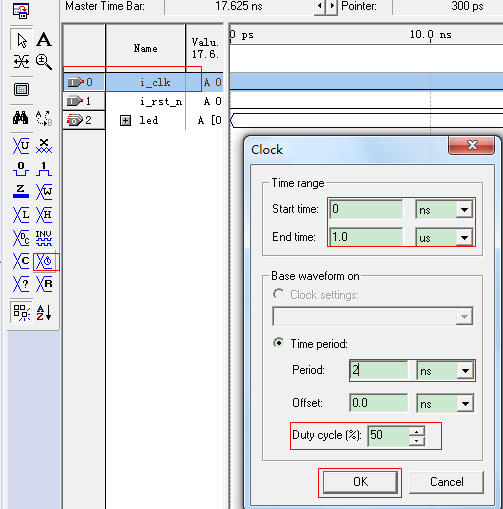This screenshot has height=509, width=503.
Task: Select the Zoom tool magnifier
Action: (x=44, y=62)
